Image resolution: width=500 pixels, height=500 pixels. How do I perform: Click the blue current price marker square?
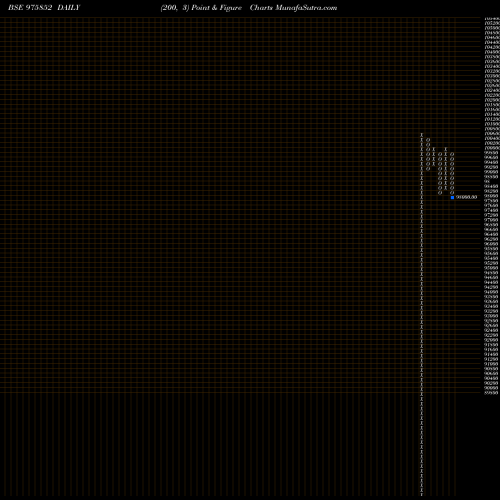452,197
